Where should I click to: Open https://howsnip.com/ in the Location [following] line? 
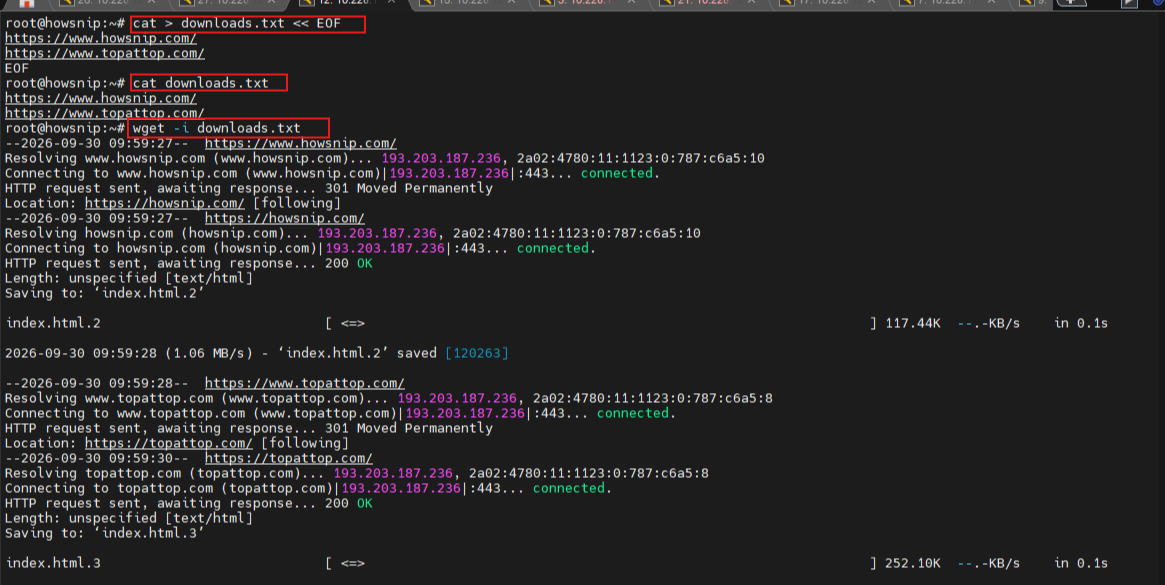coord(164,203)
